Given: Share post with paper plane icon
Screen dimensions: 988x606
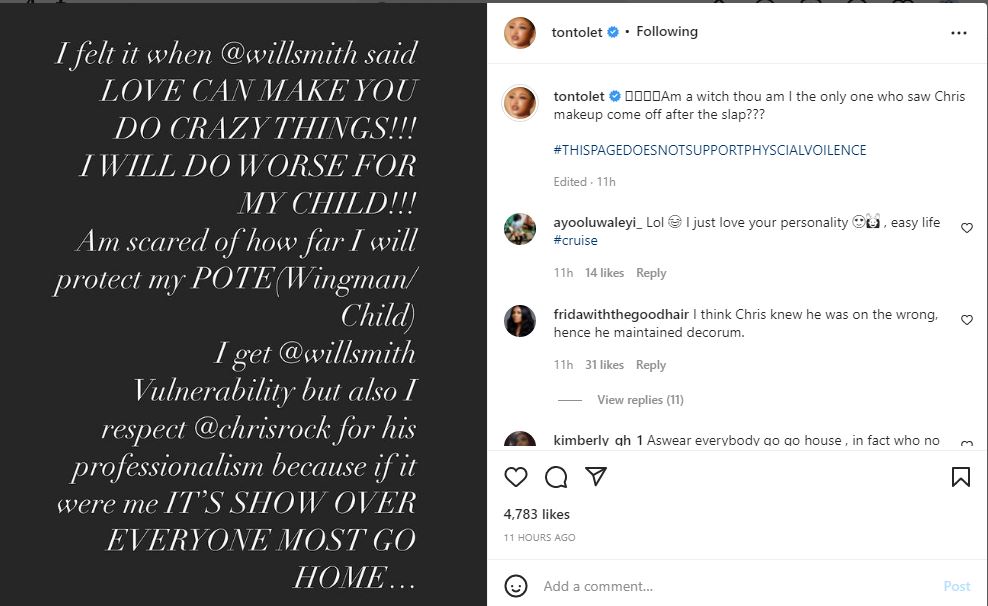Looking at the screenshot, I should (595, 477).
